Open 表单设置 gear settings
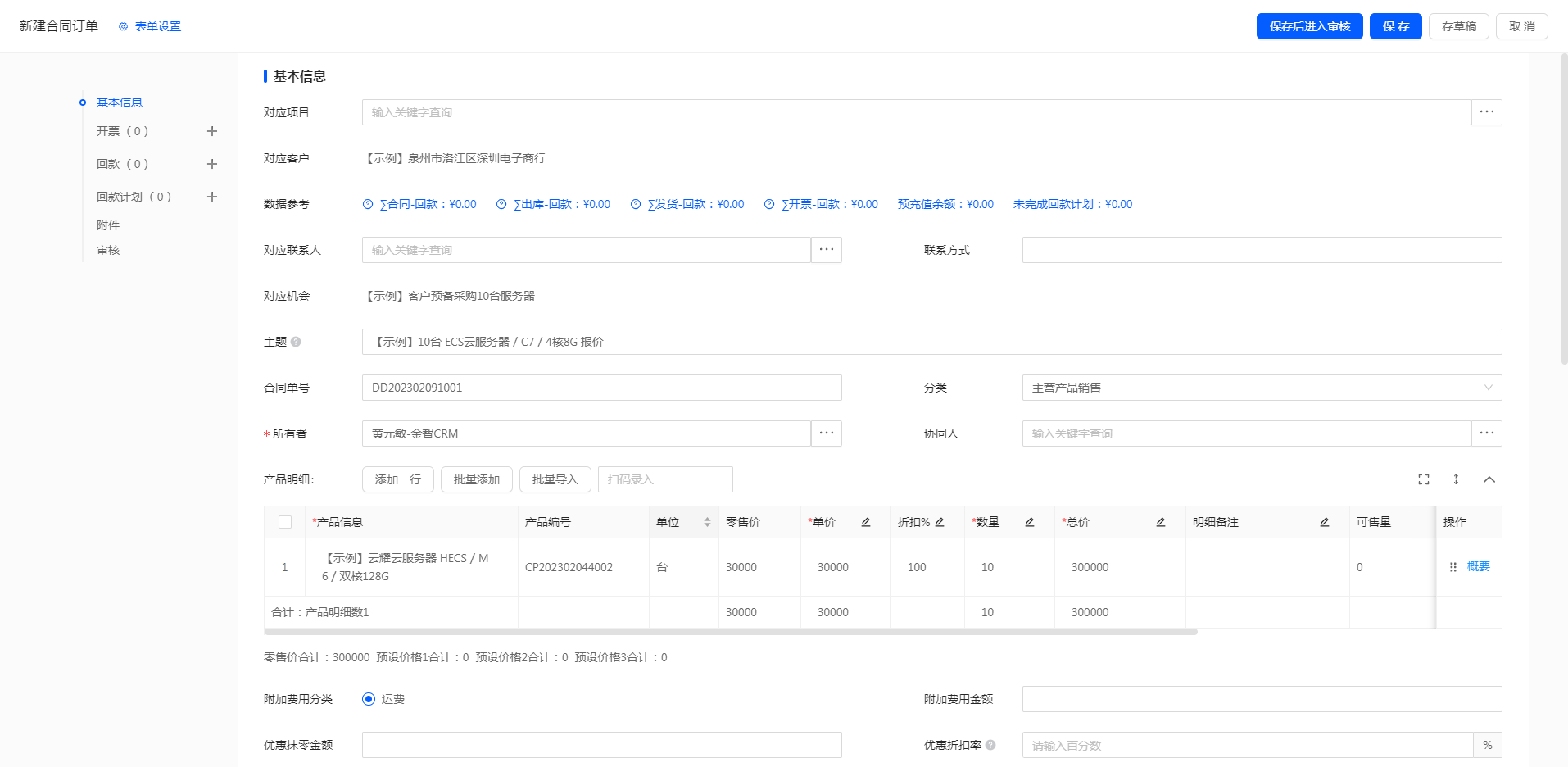 click(x=150, y=26)
